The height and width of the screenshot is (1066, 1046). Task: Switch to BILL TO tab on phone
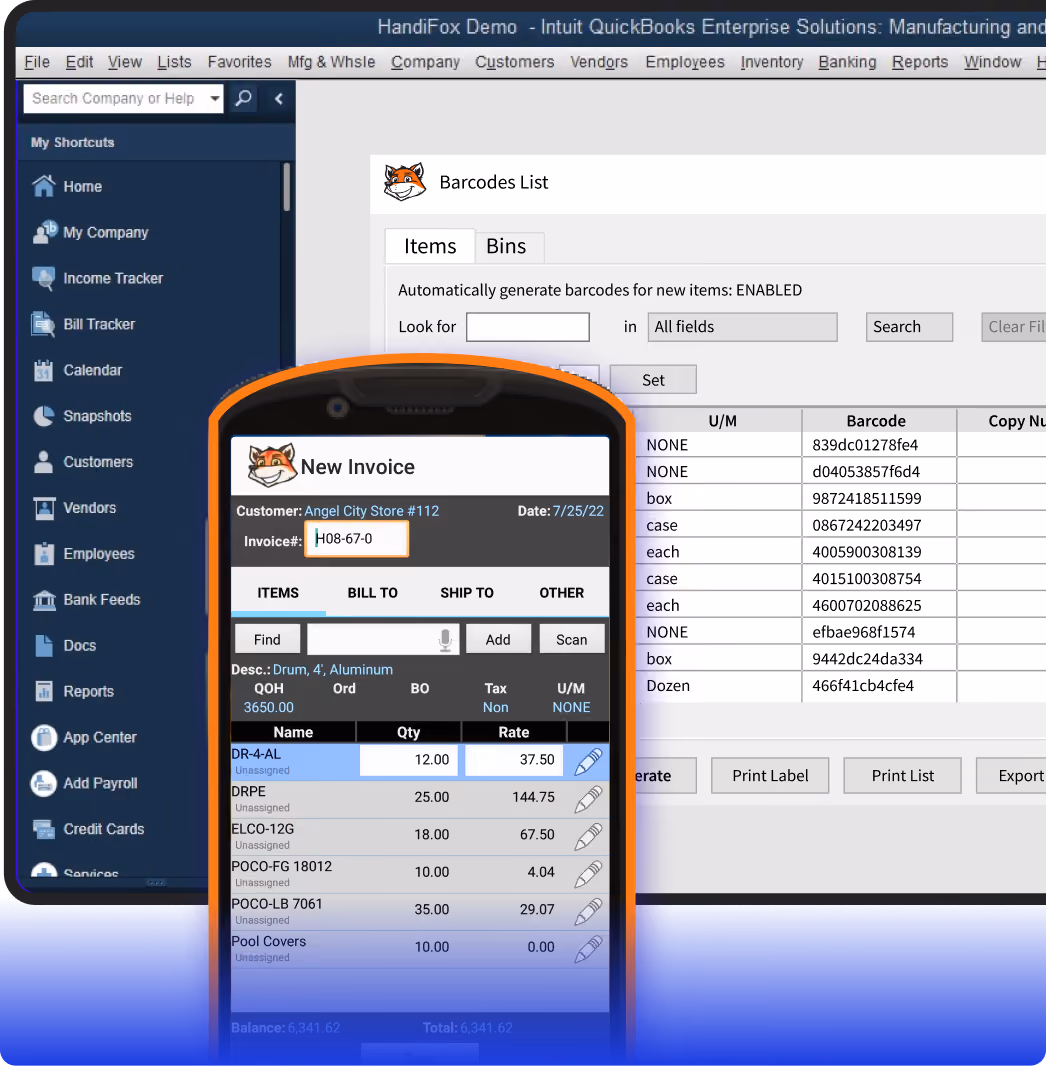click(x=372, y=593)
